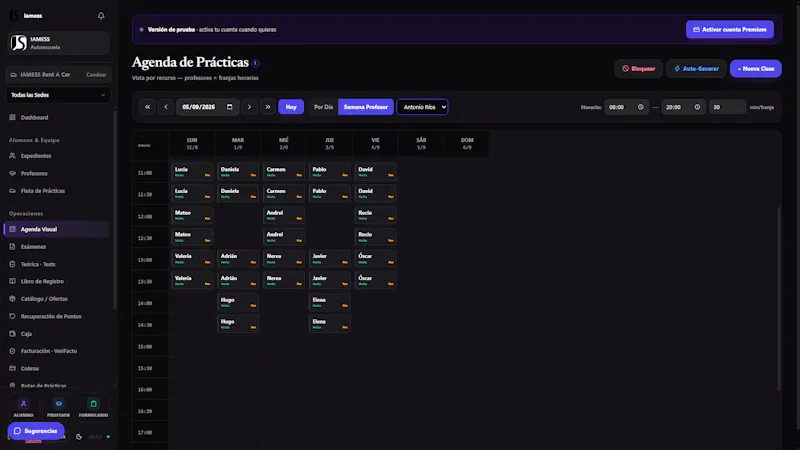The image size is (800, 450).
Task: Toggle the dark mode moon icon
Action: click(79, 437)
